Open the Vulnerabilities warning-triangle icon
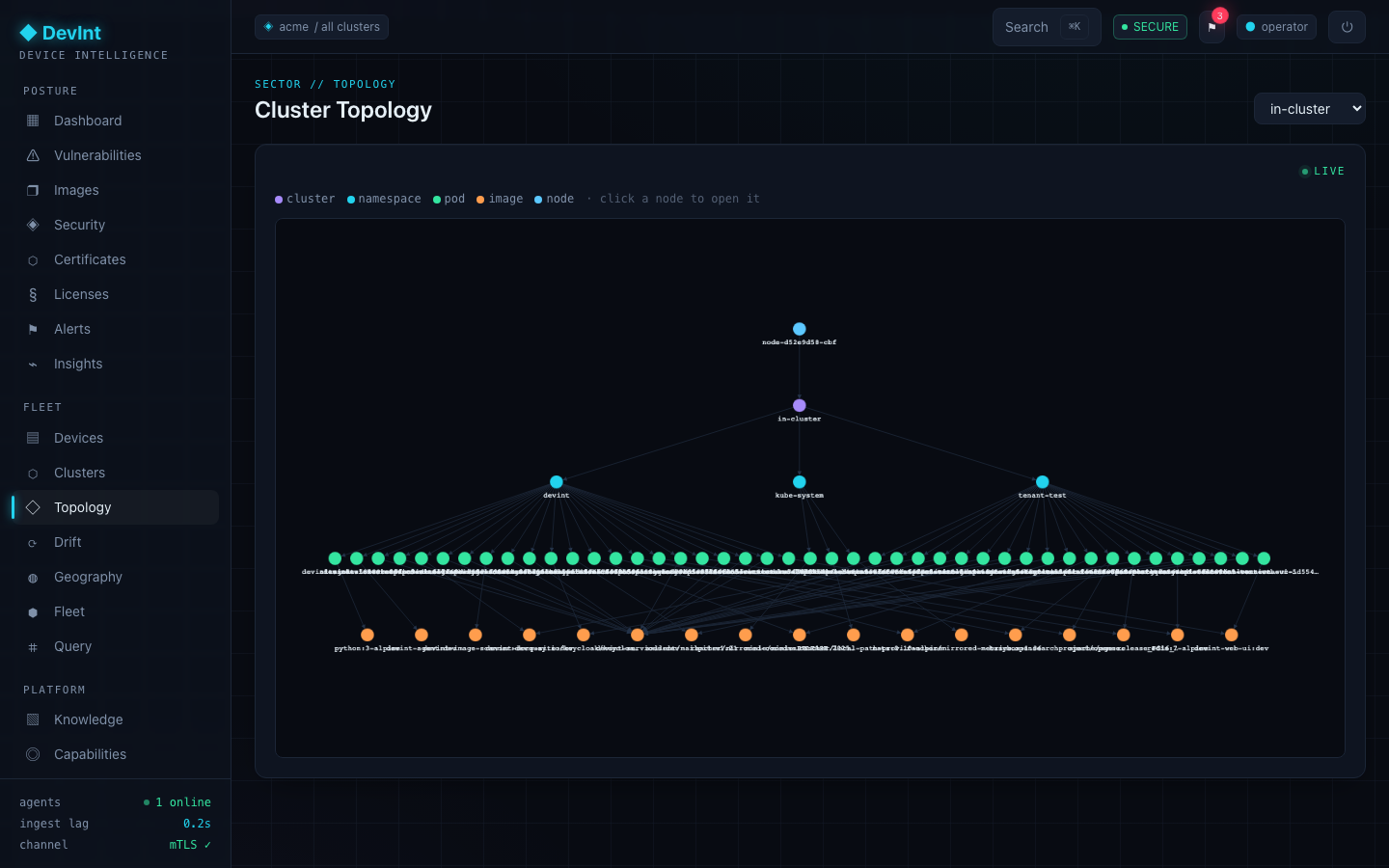Screen dimensions: 1389x868 (x=33, y=155)
